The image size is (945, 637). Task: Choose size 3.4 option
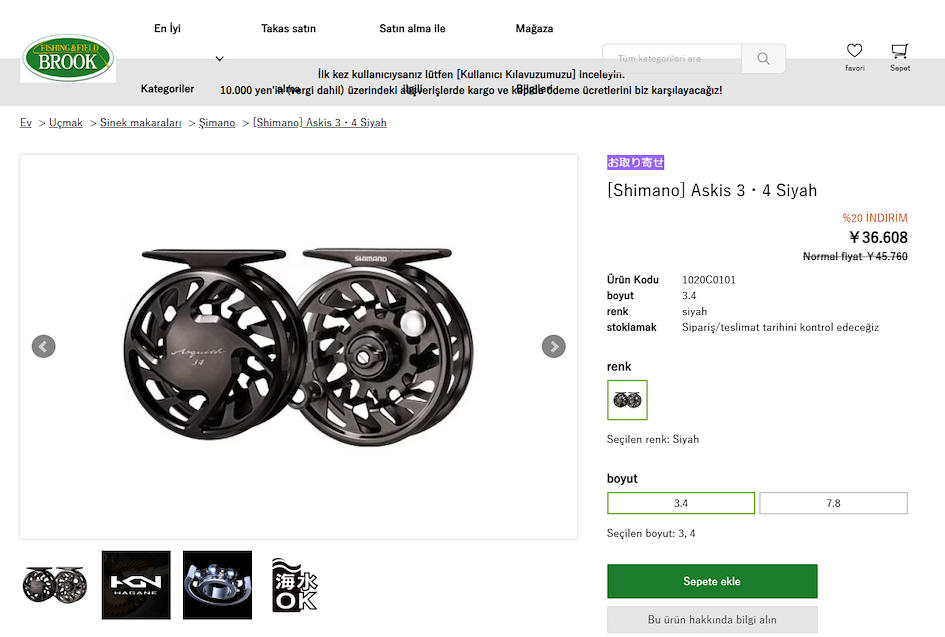tap(681, 503)
